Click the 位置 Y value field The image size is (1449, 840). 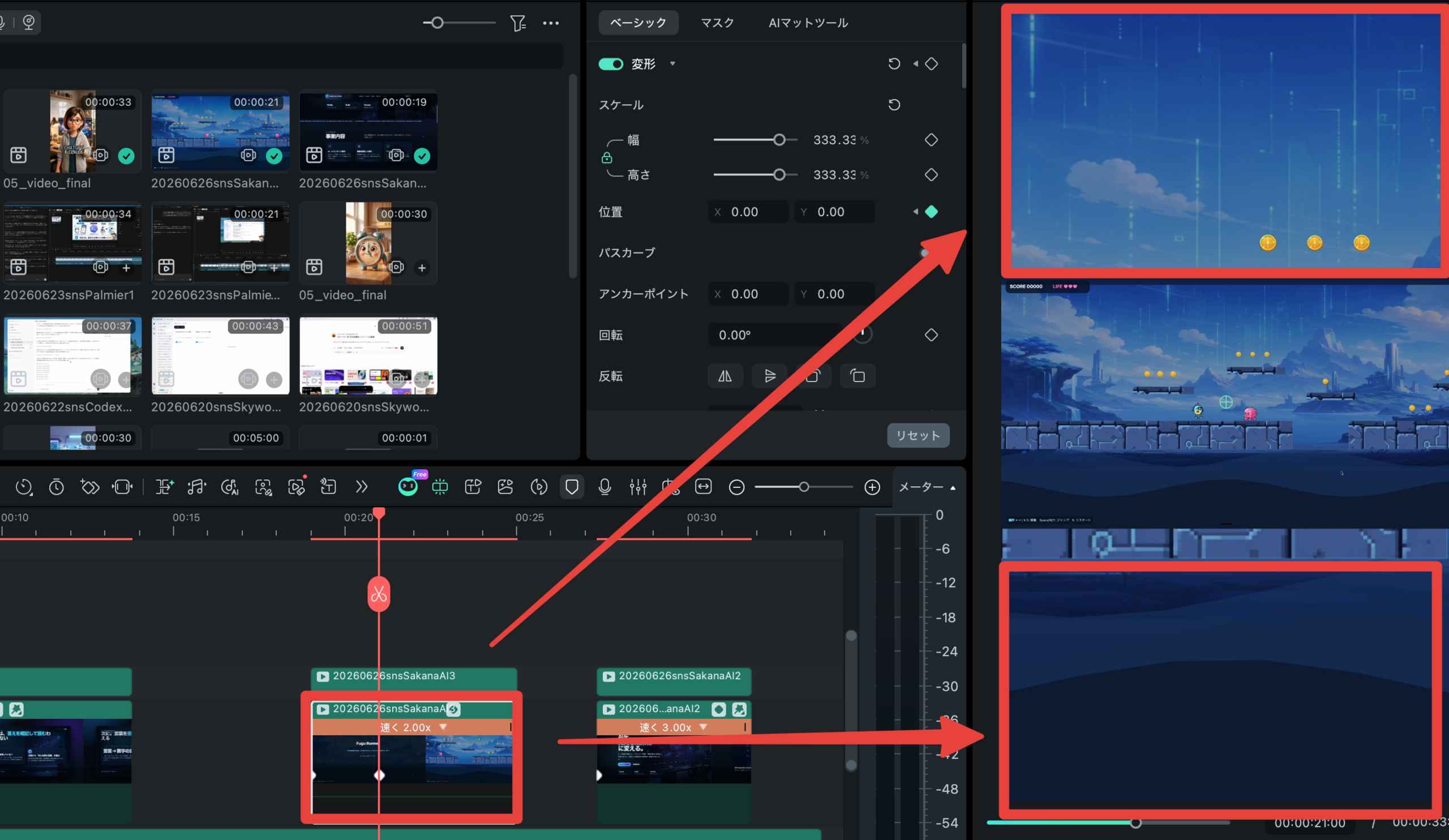pyautogui.click(x=835, y=212)
